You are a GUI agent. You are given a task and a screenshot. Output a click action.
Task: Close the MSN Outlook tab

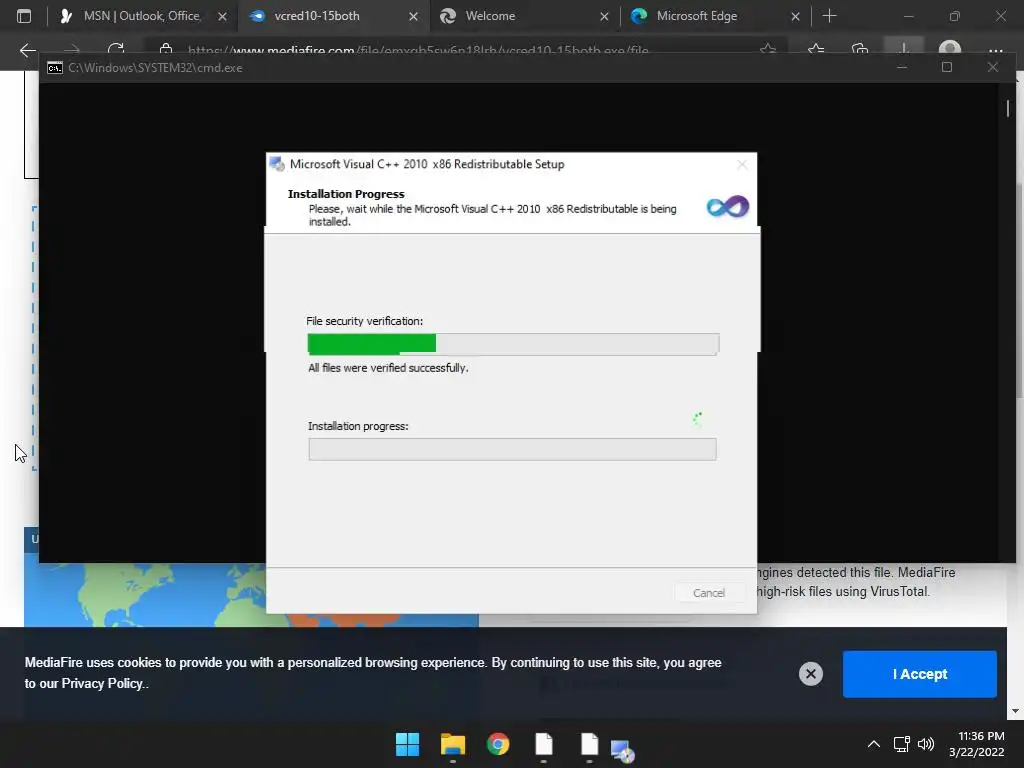point(223,16)
